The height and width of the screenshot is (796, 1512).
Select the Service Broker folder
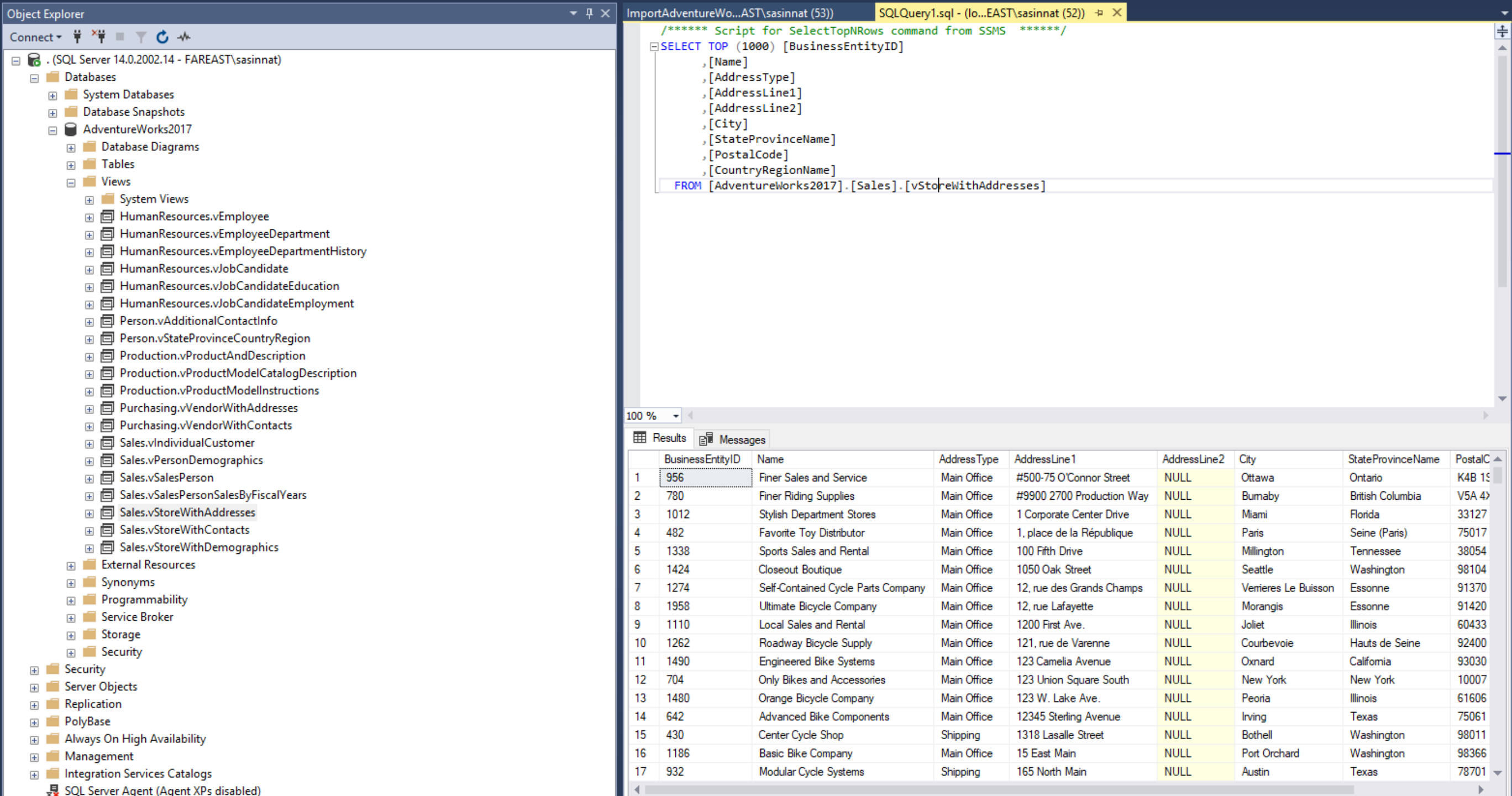pos(138,617)
